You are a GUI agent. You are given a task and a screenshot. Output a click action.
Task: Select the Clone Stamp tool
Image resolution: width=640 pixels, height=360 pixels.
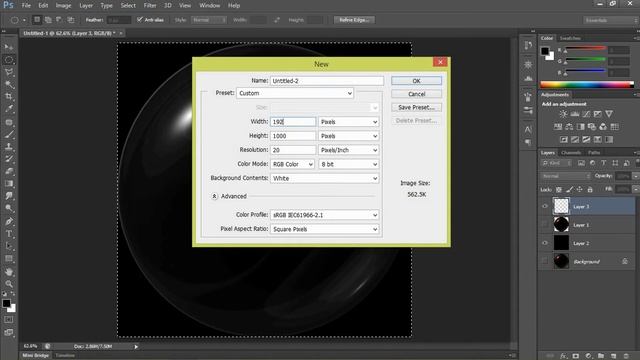pos(9,147)
